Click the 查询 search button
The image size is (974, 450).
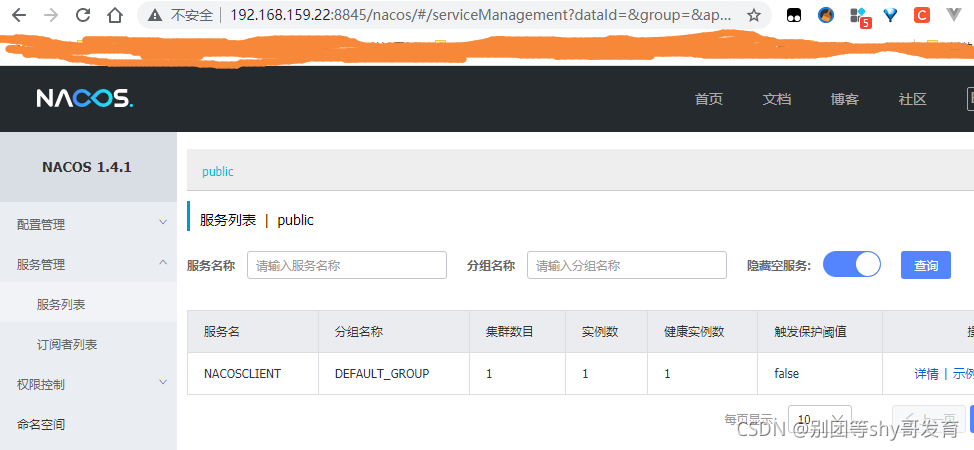926,265
